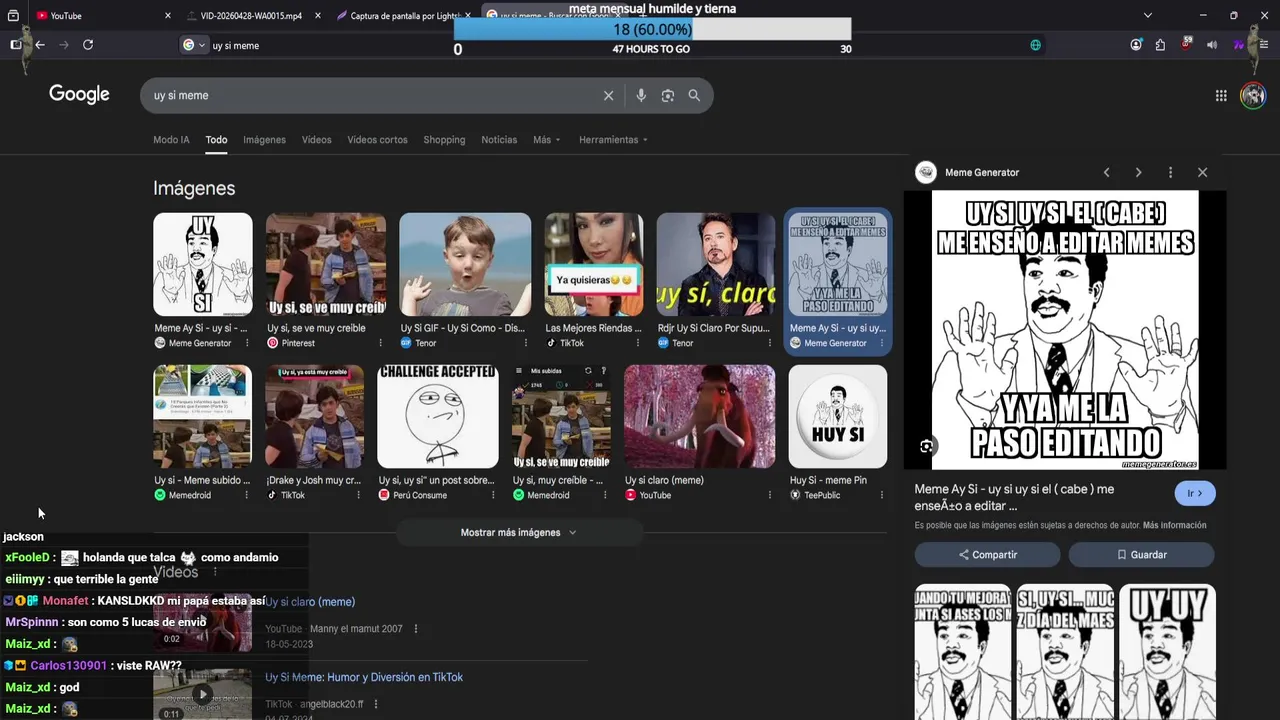Switch to the VID-20260428-WA0015.mp4 browser tab
Viewport: 1280px width, 720px height.
tap(251, 16)
